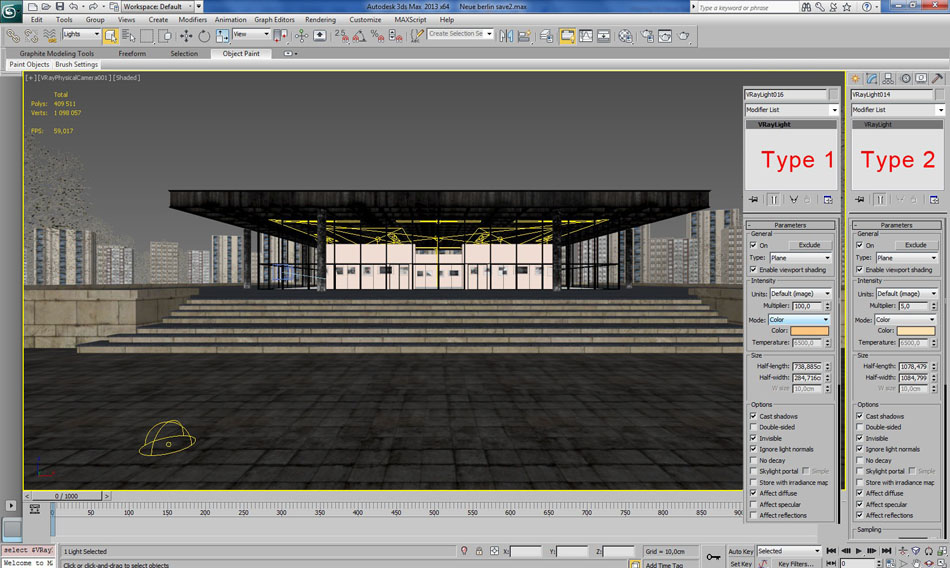The height and width of the screenshot is (568, 950).
Task: Select the Move tool in main toolbar
Action: click(187, 35)
